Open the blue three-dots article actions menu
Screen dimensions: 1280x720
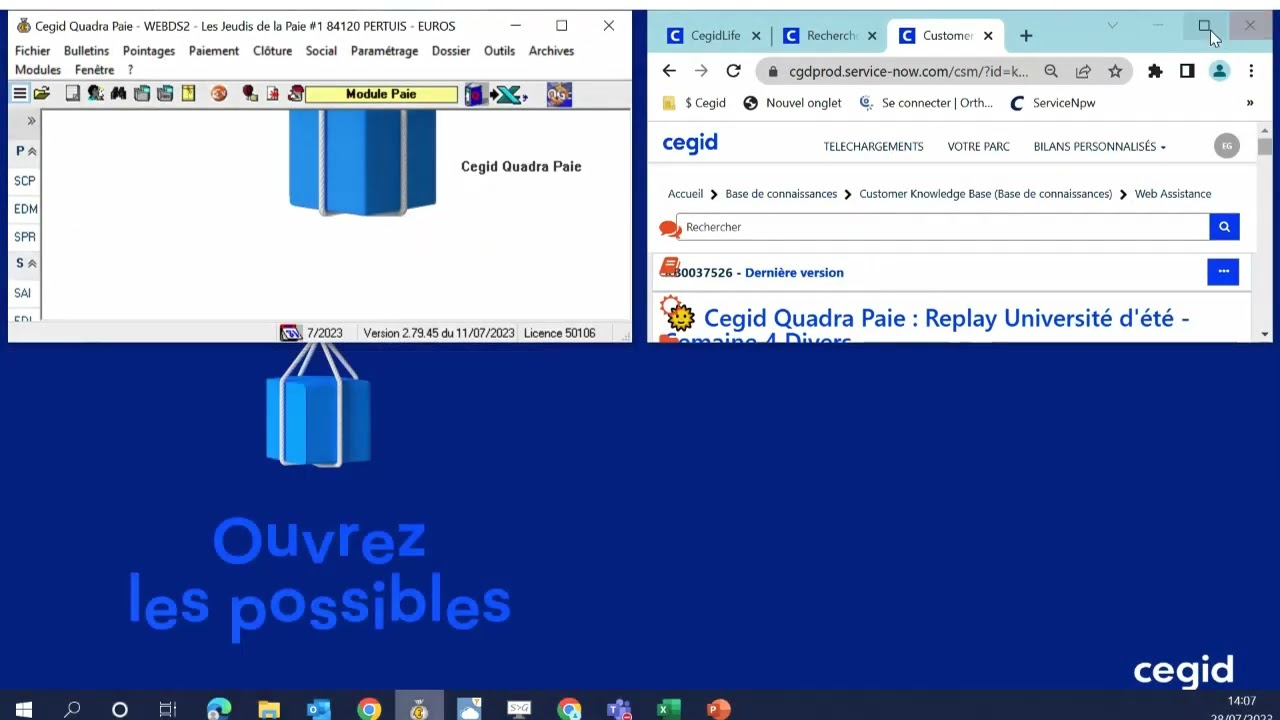click(x=1223, y=272)
